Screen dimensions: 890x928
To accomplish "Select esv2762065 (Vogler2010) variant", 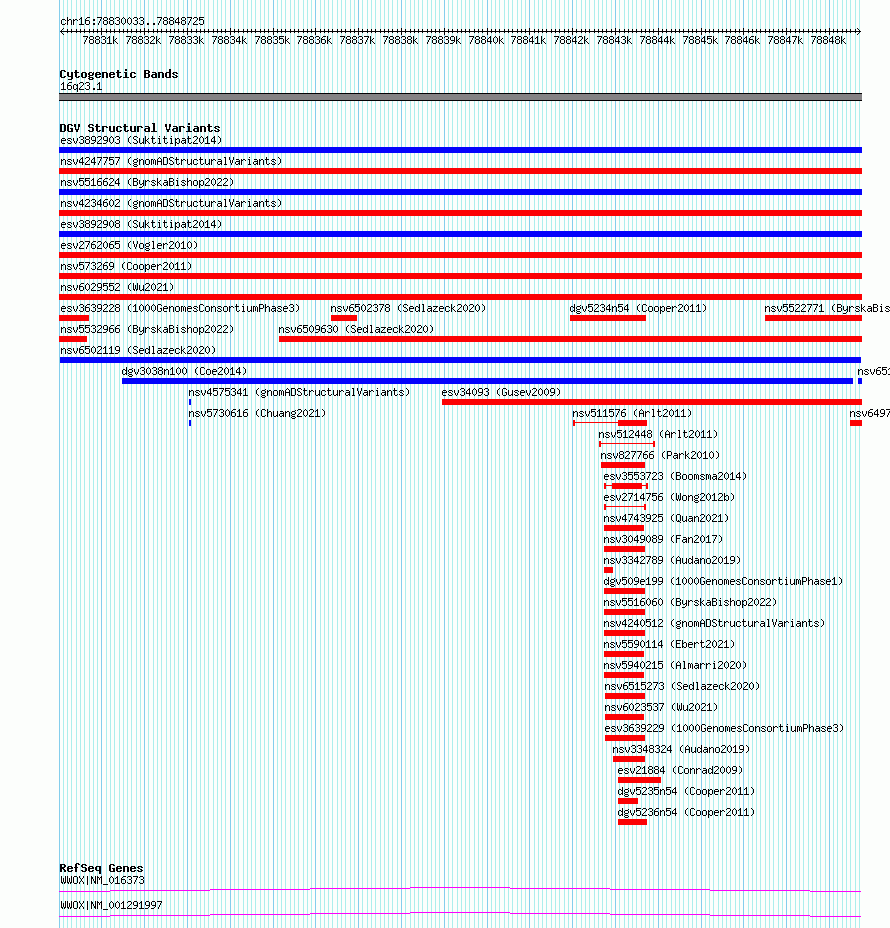I will point(129,245).
